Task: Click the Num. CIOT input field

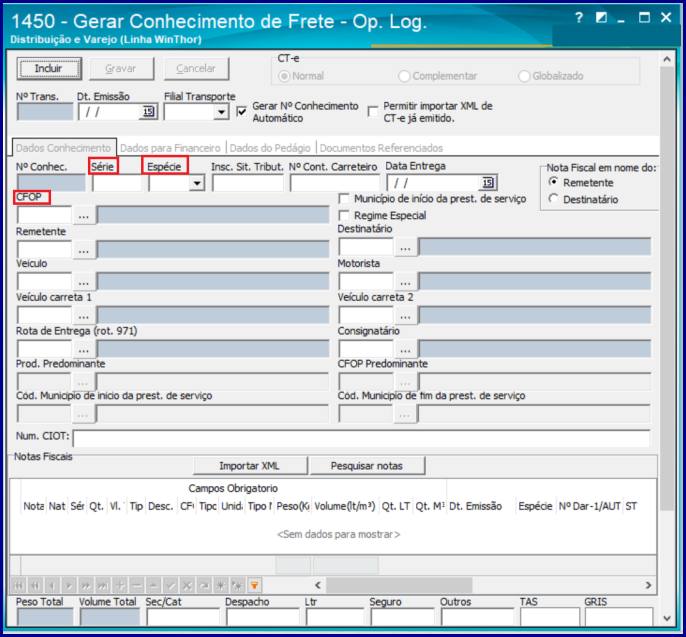Action: [x=361, y=438]
